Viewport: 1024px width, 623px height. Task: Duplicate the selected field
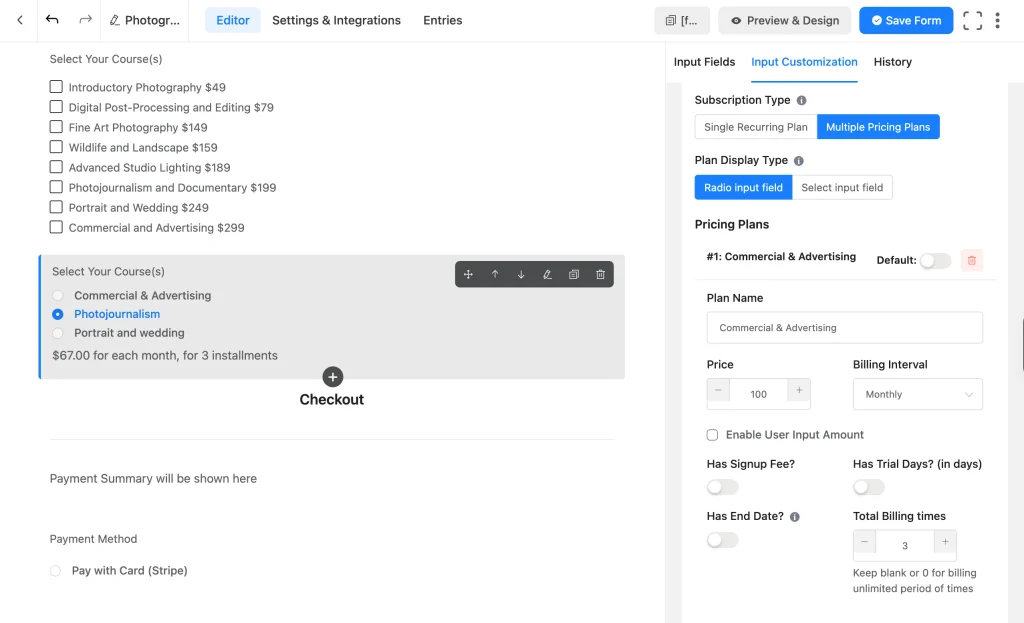(x=574, y=274)
